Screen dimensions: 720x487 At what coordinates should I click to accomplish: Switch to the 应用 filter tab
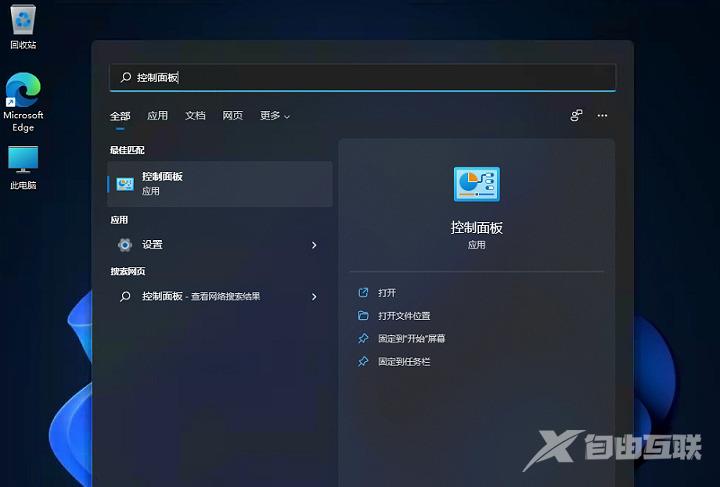pyautogui.click(x=158, y=116)
